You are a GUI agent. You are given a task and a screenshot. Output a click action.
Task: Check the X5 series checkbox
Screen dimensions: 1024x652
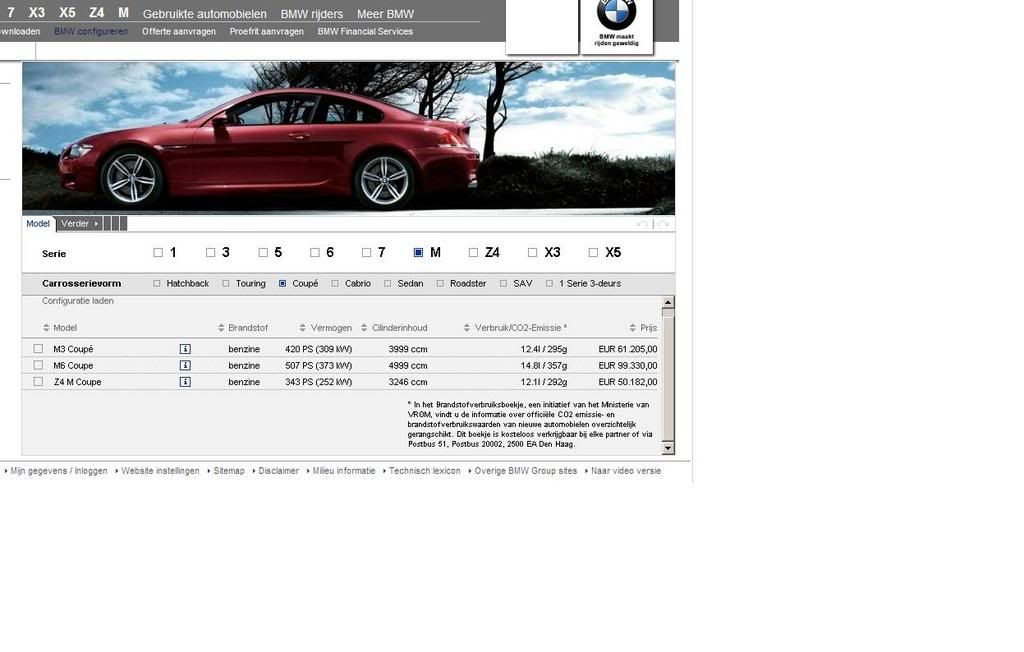coord(593,252)
